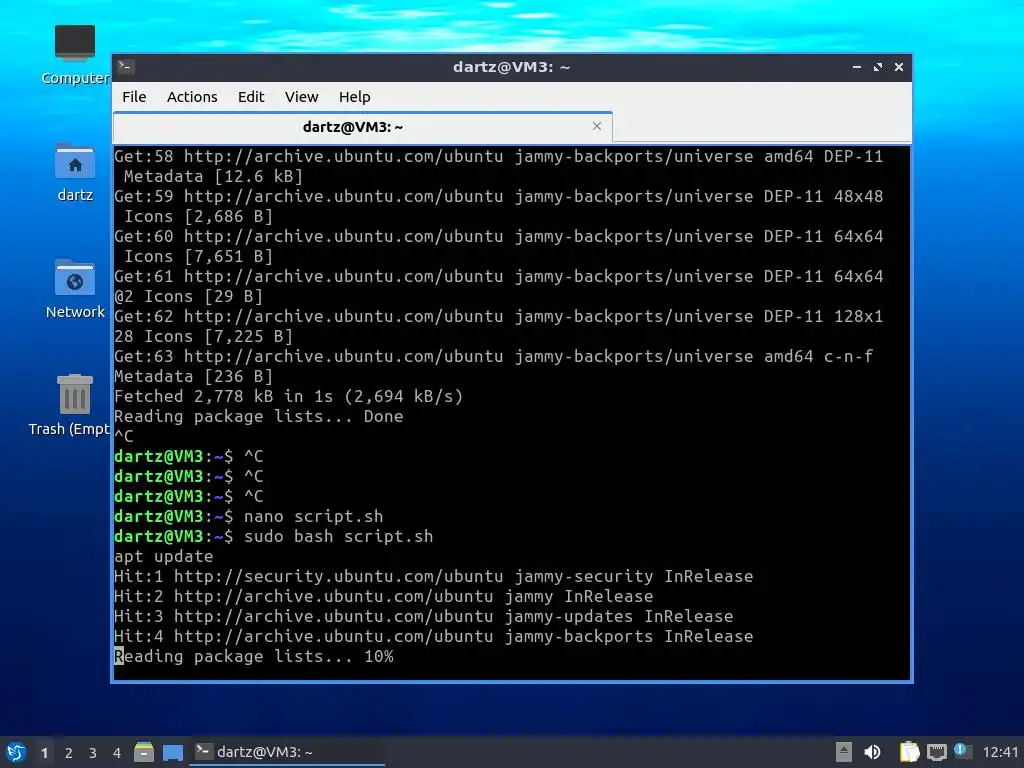The width and height of the screenshot is (1024, 768).
Task: Open the View menu
Action: pos(301,97)
